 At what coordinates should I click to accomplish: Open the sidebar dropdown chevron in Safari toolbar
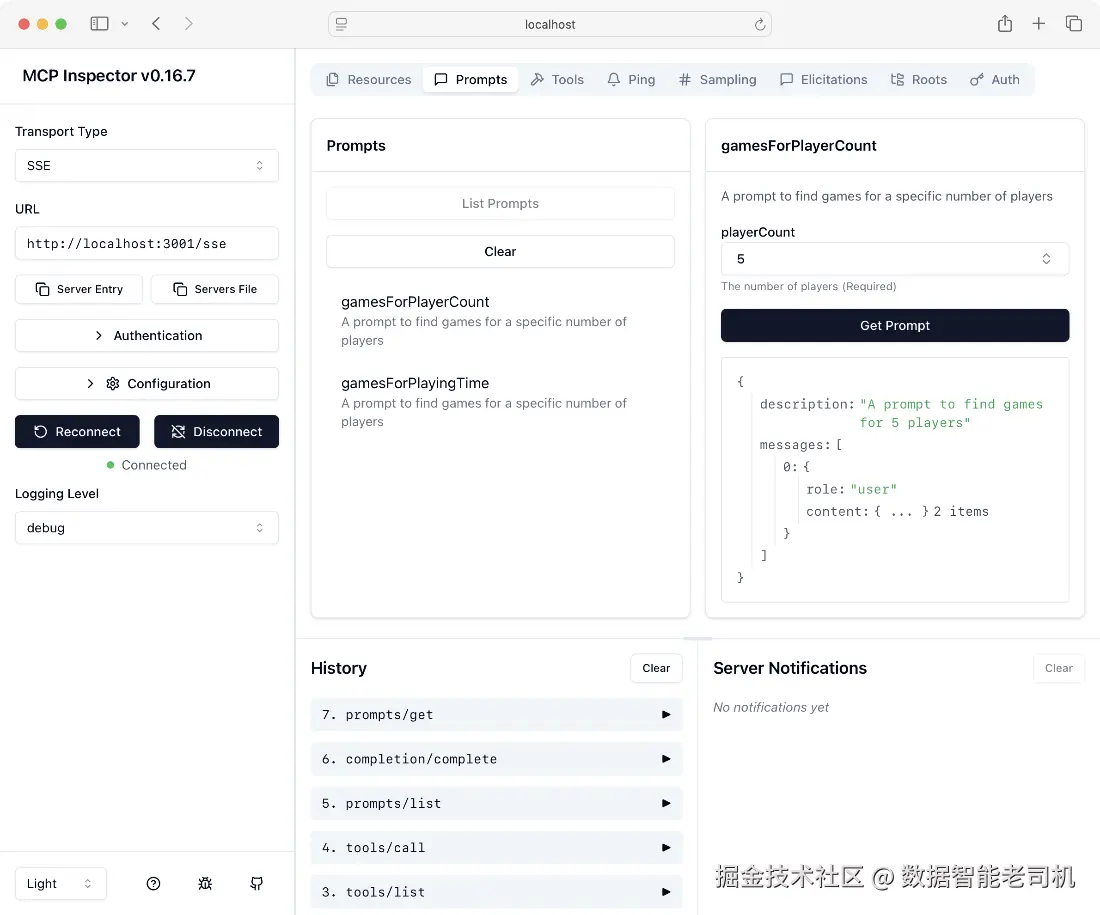(125, 24)
